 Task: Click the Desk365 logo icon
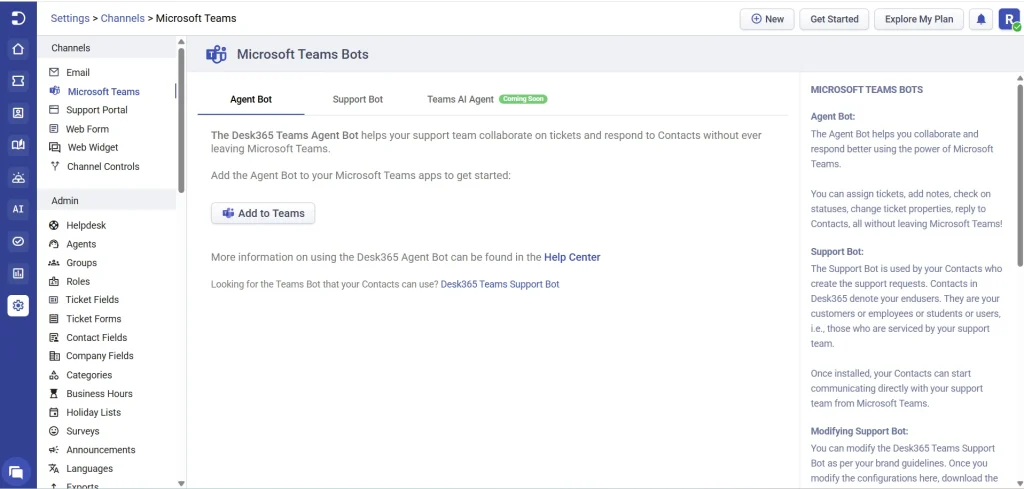pyautogui.click(x=18, y=18)
